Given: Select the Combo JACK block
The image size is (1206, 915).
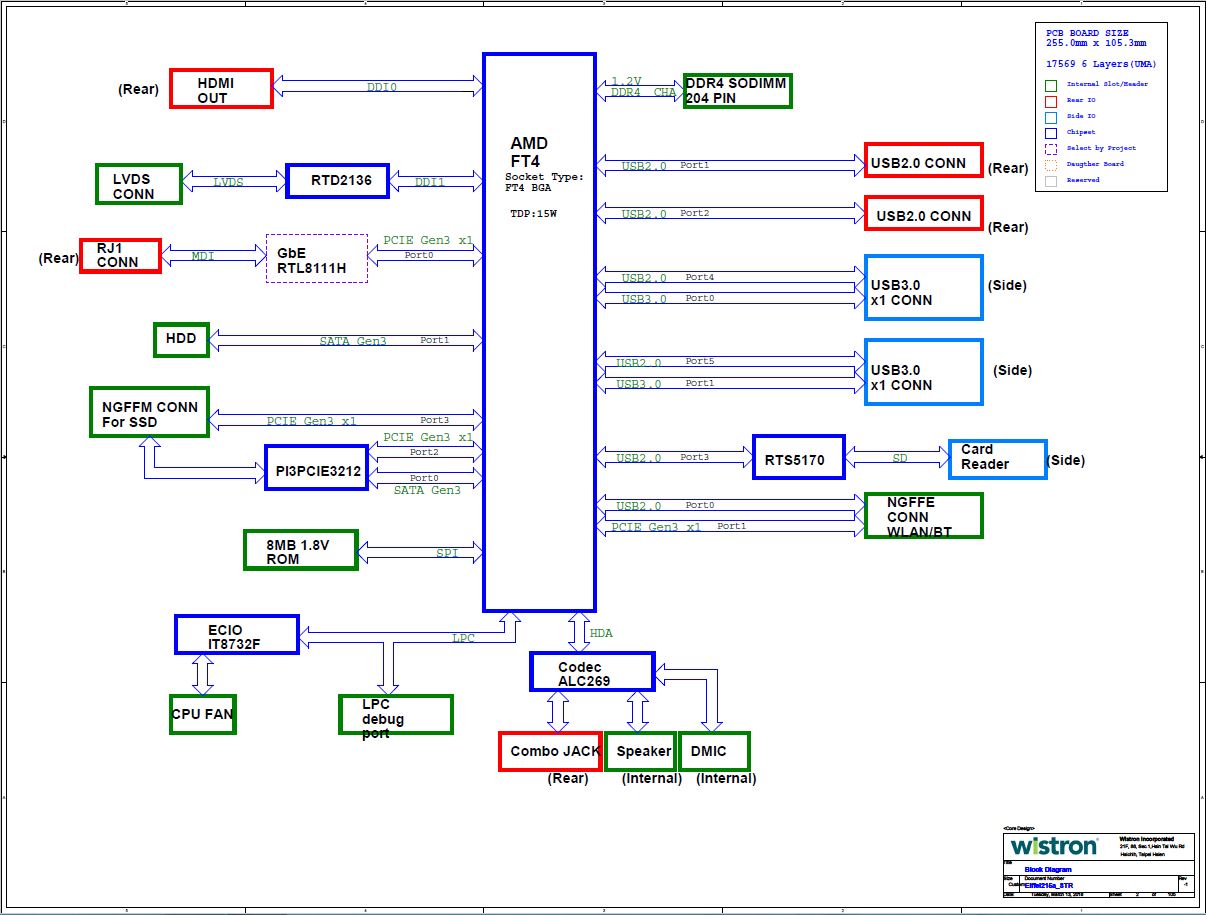Looking at the screenshot, I should coord(550,751).
